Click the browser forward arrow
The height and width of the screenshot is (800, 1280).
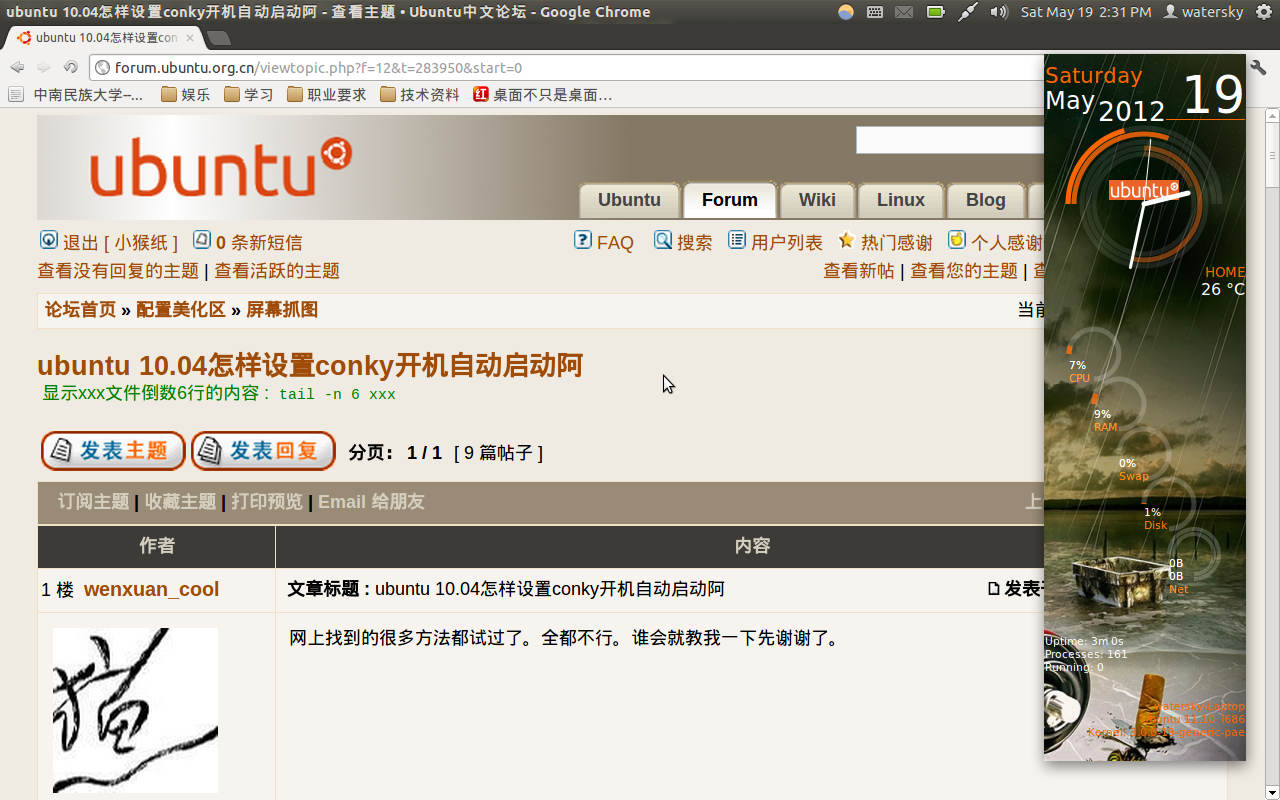(x=43, y=67)
